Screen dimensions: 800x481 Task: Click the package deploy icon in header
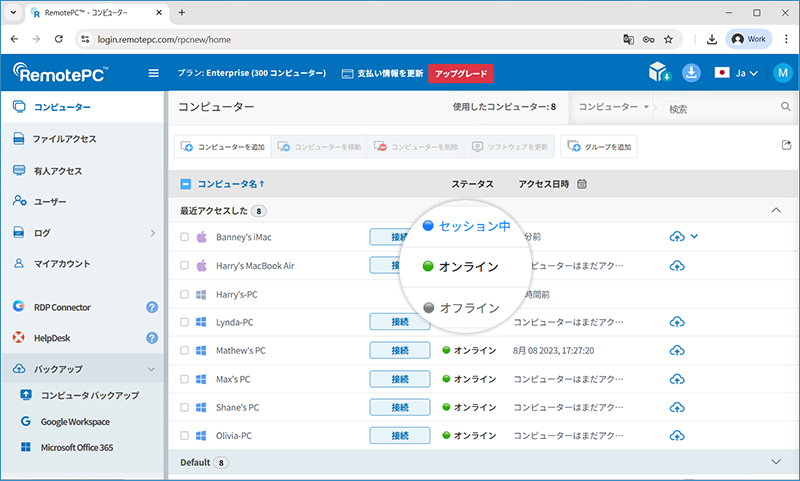[x=659, y=72]
